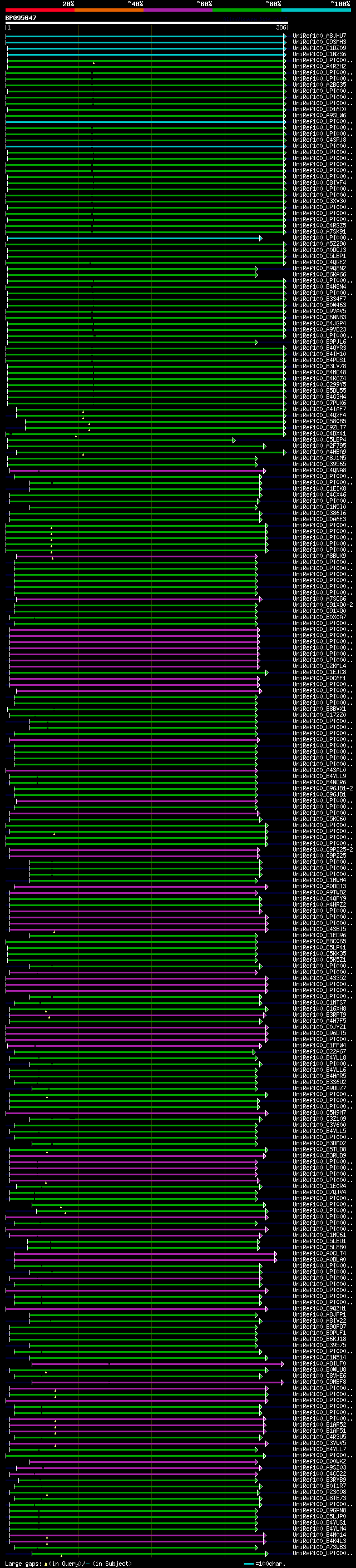Select hit label UniRef100_Q299Y5
Image resolution: width=356 pixels, height=1568 pixels.
(319, 385)
